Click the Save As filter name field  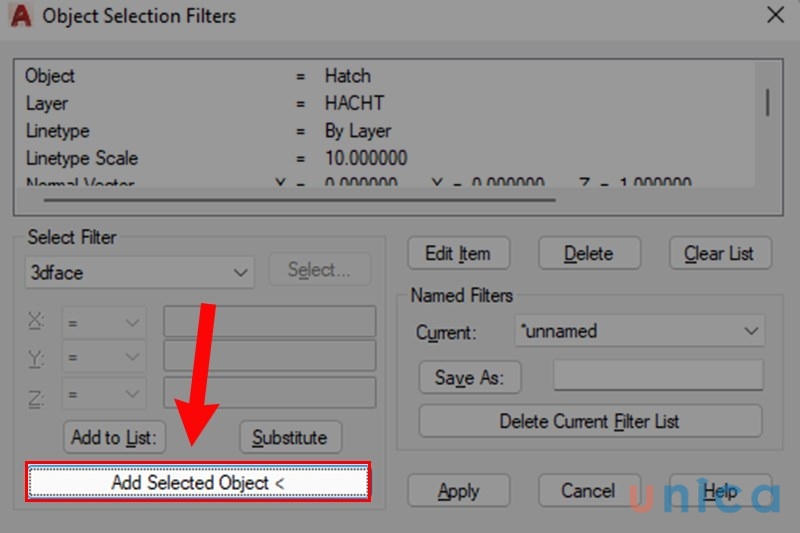pos(657,376)
